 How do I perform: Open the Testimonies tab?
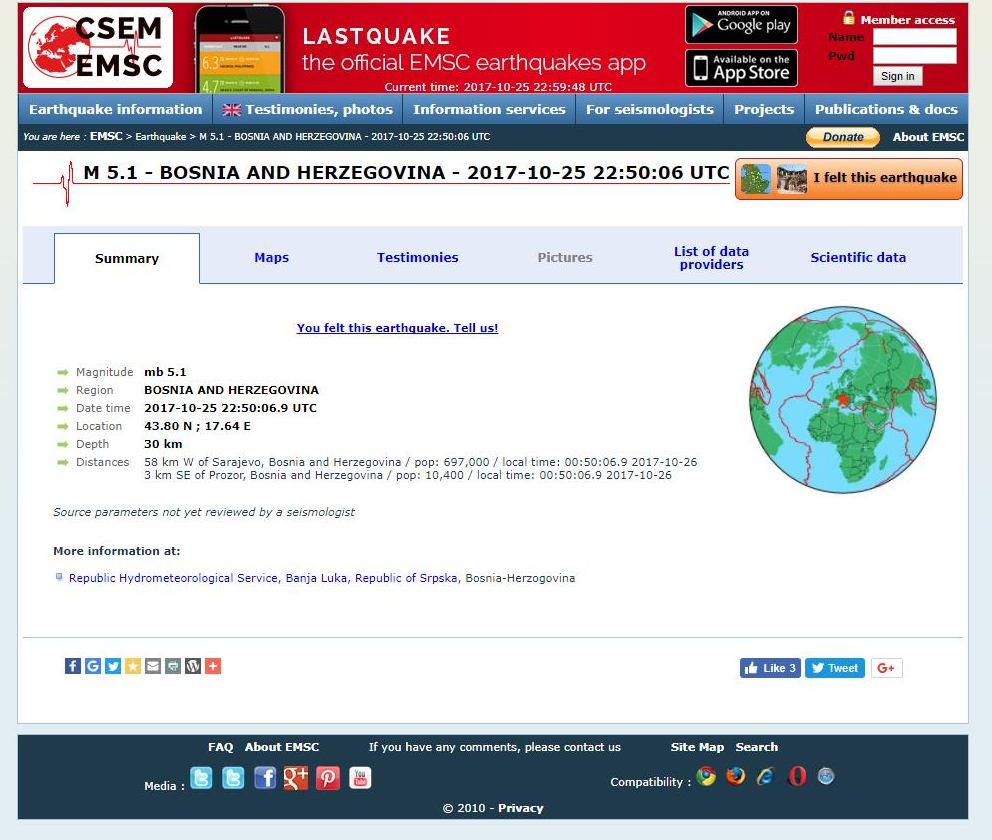pos(417,258)
